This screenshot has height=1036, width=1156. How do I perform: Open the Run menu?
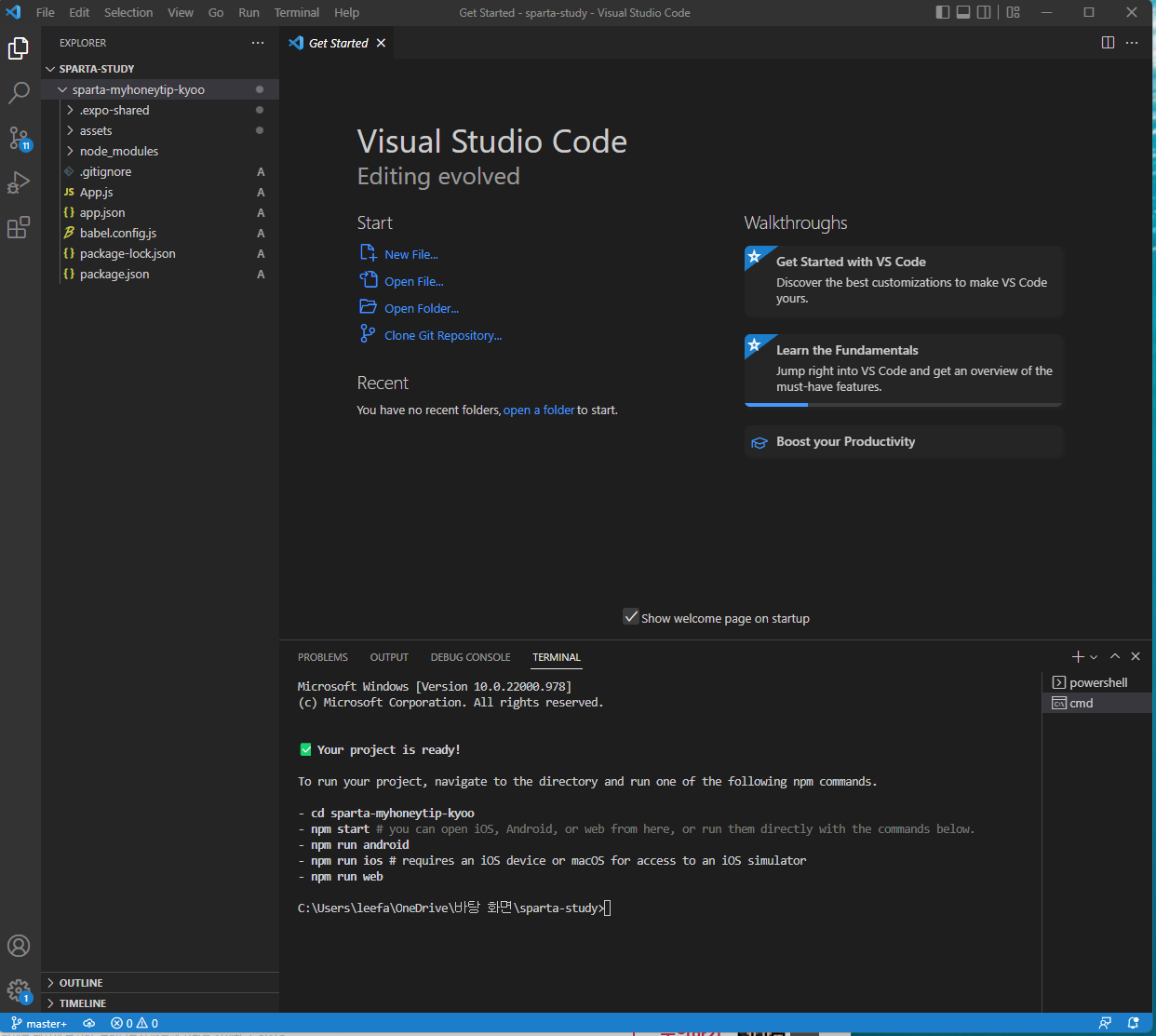coord(249,12)
